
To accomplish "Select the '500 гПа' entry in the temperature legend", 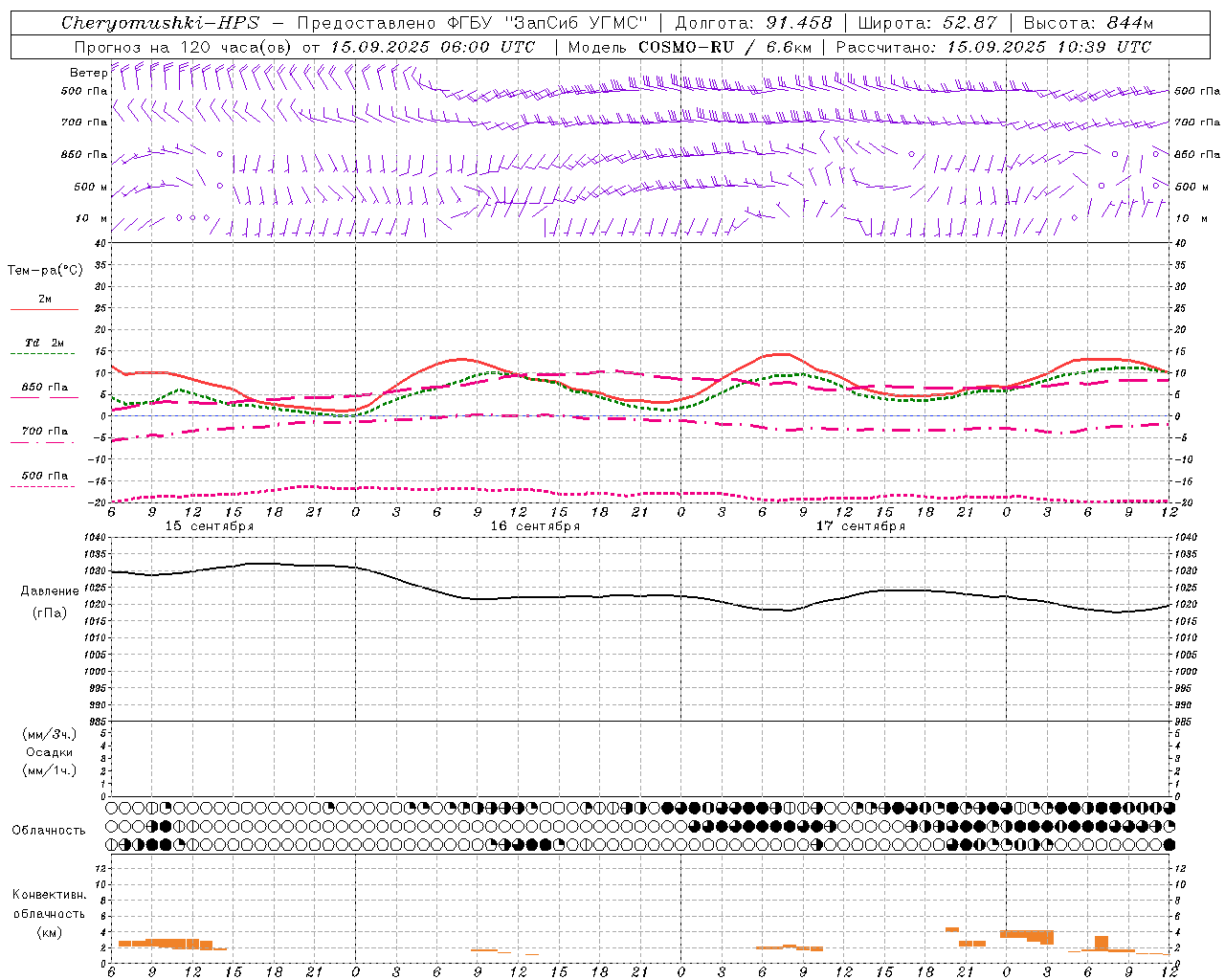I will [44, 476].
